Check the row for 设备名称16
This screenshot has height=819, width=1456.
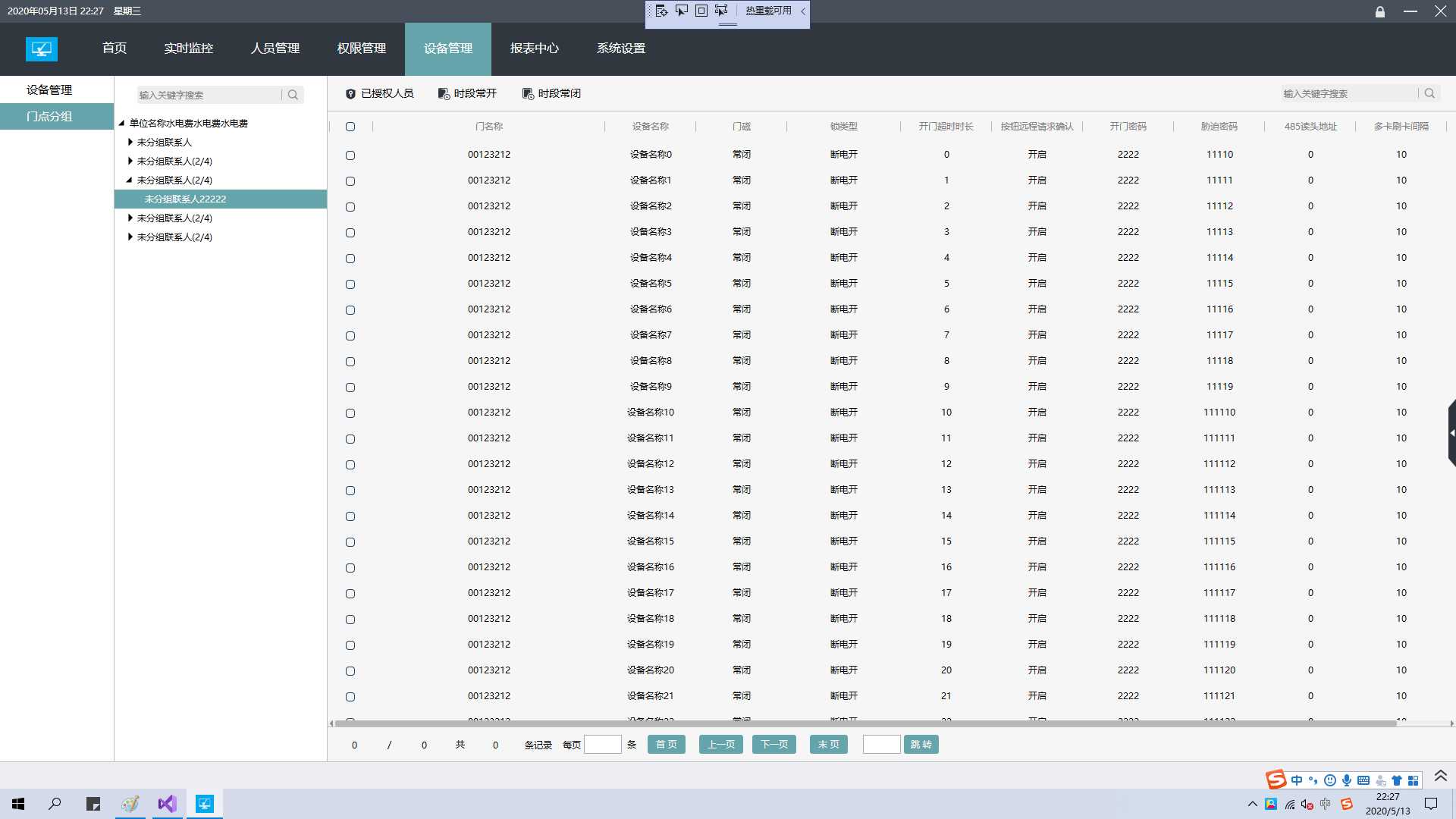tap(350, 568)
